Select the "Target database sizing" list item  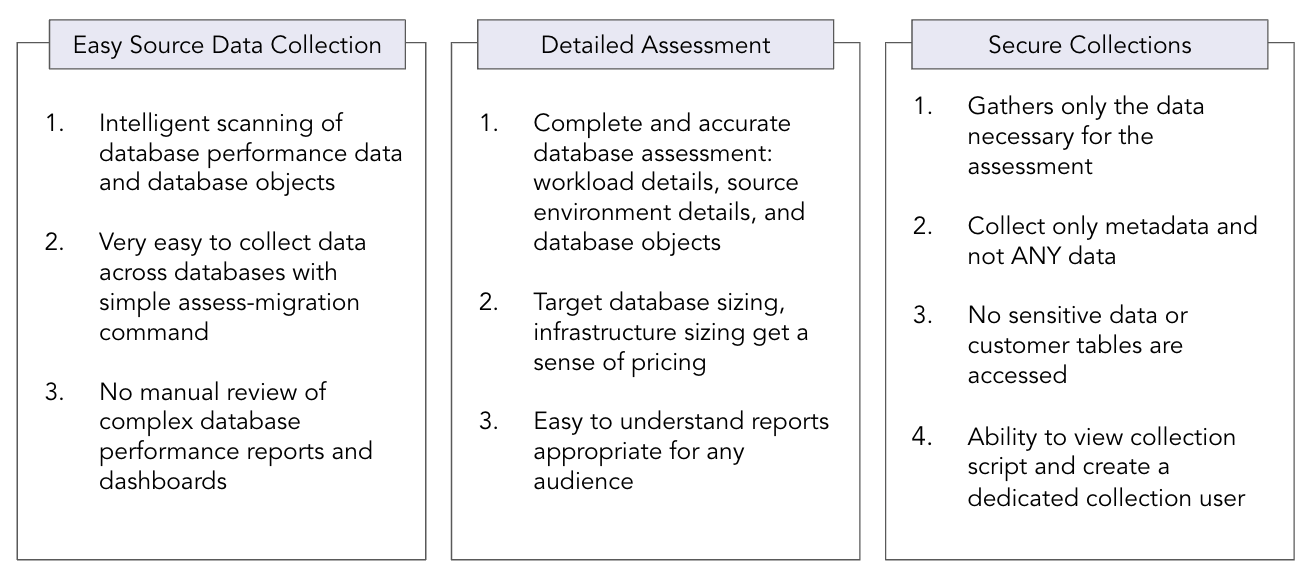668,333
